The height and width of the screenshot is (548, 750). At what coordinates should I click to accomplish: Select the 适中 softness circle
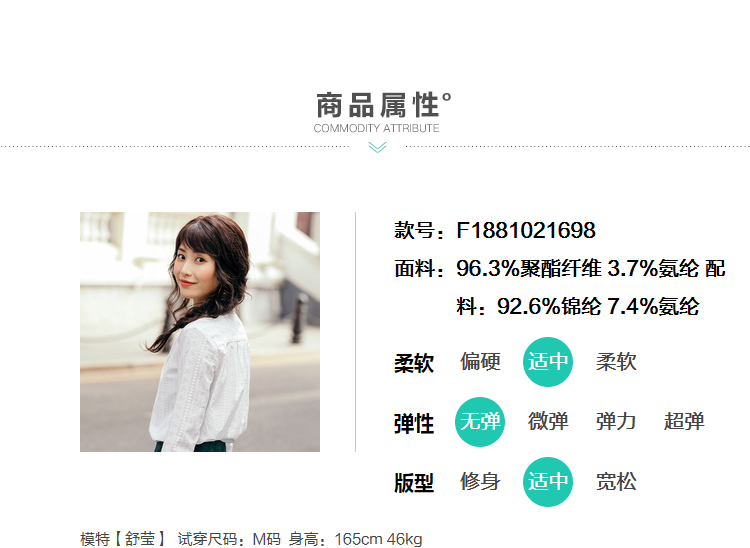click(548, 362)
